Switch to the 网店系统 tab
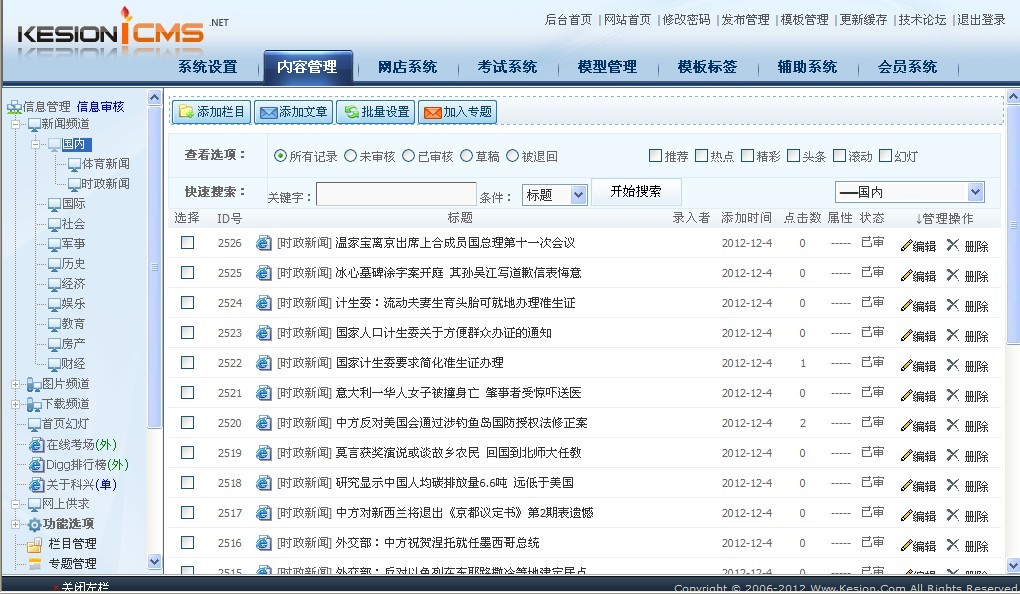Viewport: 1020px width, 594px height. [406, 66]
